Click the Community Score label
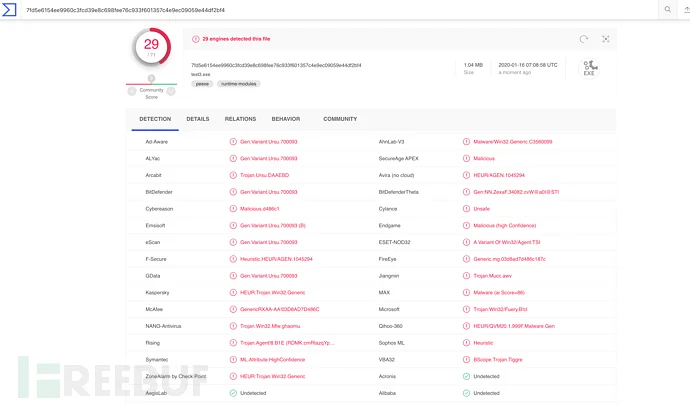690x405 pixels. pos(151,93)
